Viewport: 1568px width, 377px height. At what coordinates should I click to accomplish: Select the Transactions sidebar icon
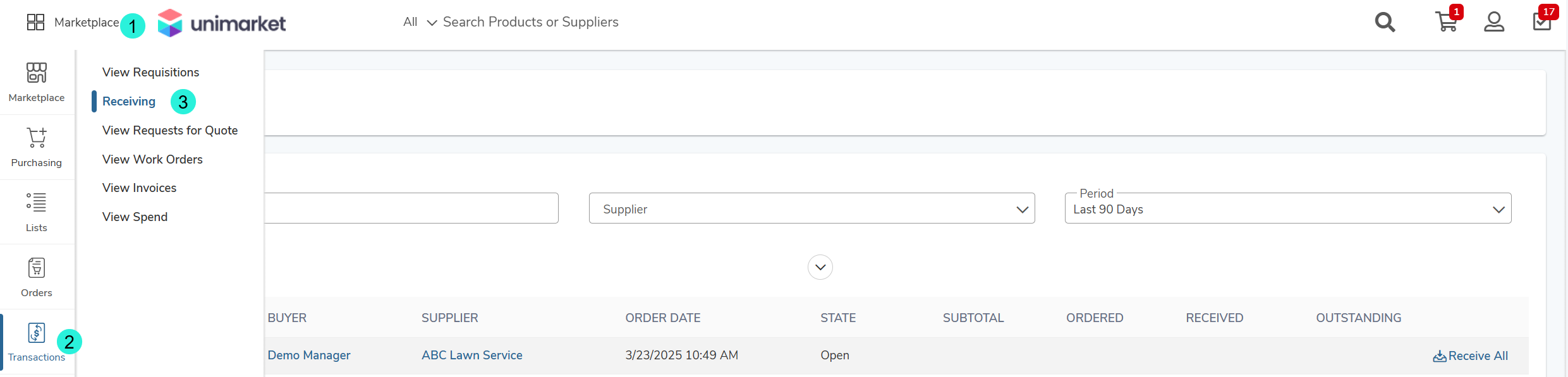click(x=37, y=342)
